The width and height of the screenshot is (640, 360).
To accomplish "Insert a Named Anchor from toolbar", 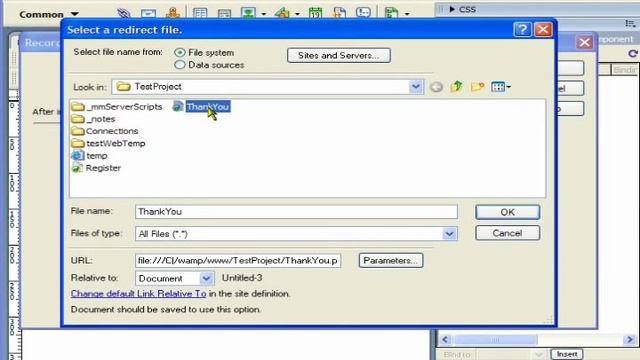I will [173, 13].
